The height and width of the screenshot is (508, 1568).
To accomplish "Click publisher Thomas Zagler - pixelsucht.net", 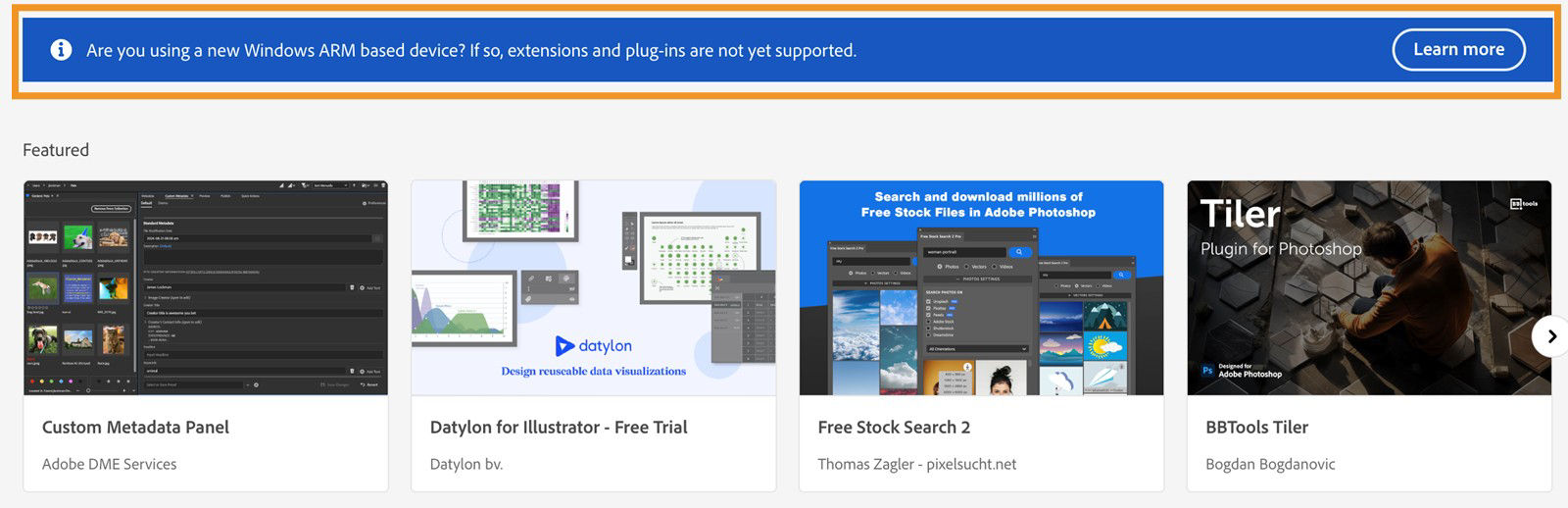I will [917, 465].
